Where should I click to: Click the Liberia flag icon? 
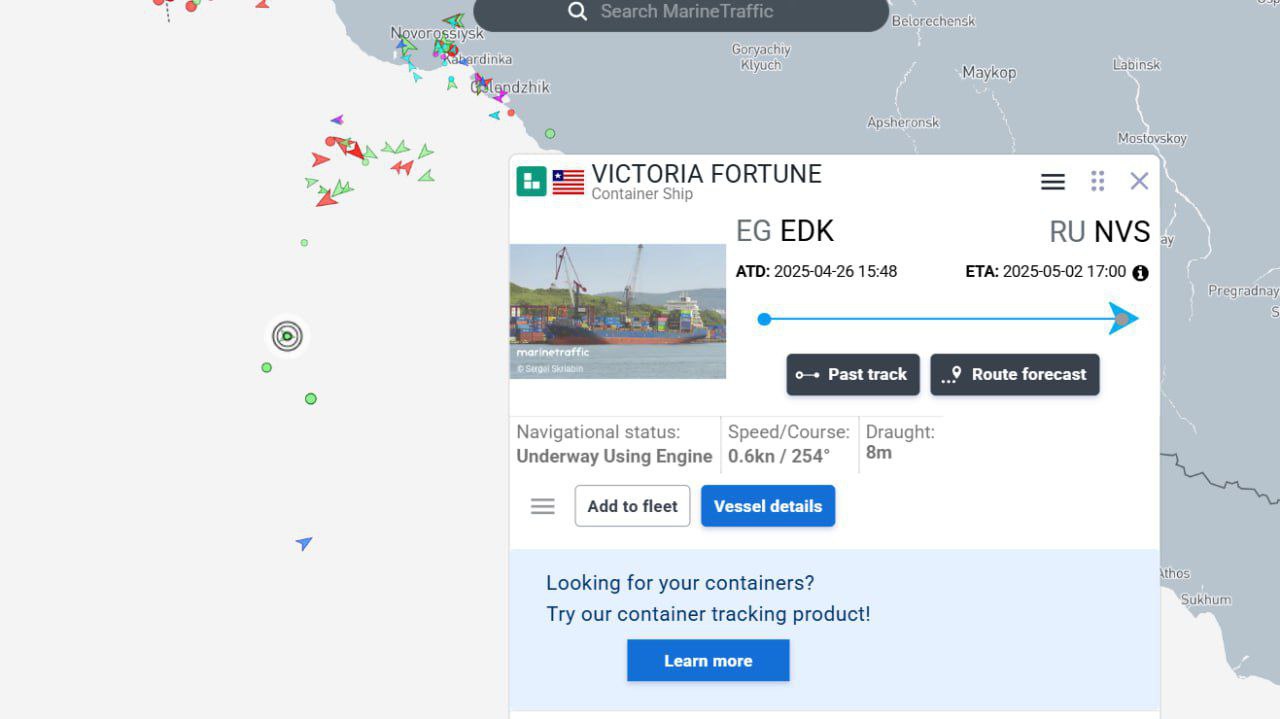(x=568, y=182)
